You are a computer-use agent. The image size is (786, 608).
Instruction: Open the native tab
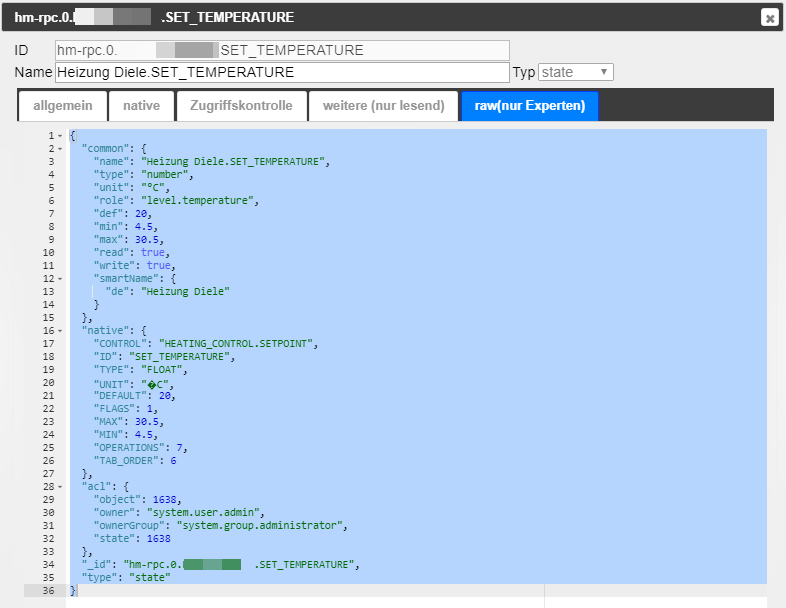pos(141,105)
